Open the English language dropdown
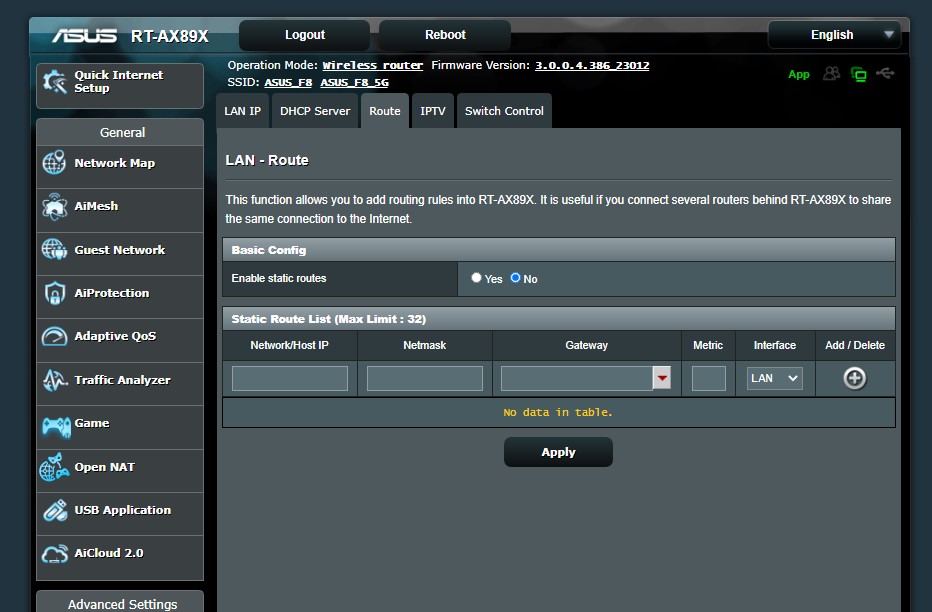 coord(835,34)
